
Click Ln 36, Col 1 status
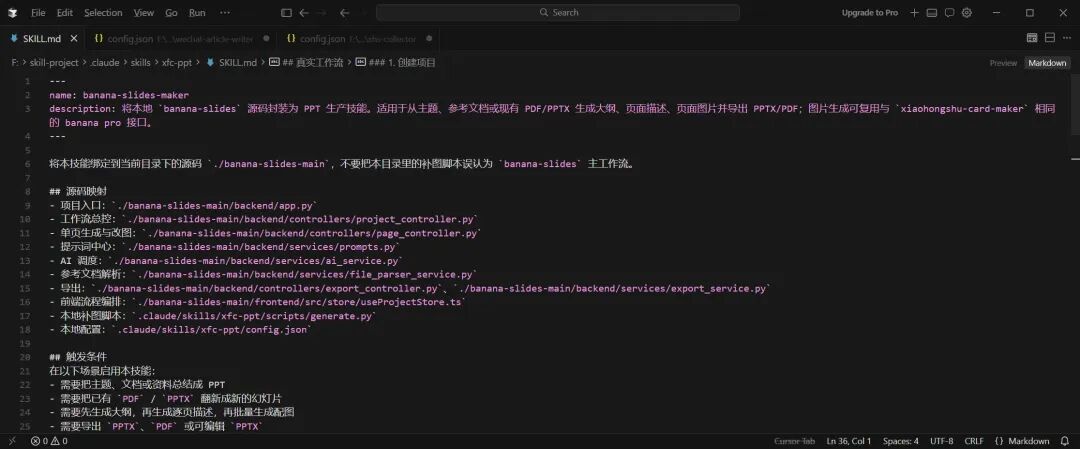[x=849, y=441]
